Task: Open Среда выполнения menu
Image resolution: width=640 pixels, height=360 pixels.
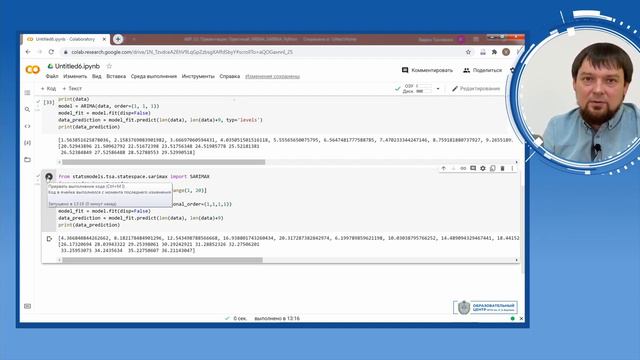Action: (153, 76)
